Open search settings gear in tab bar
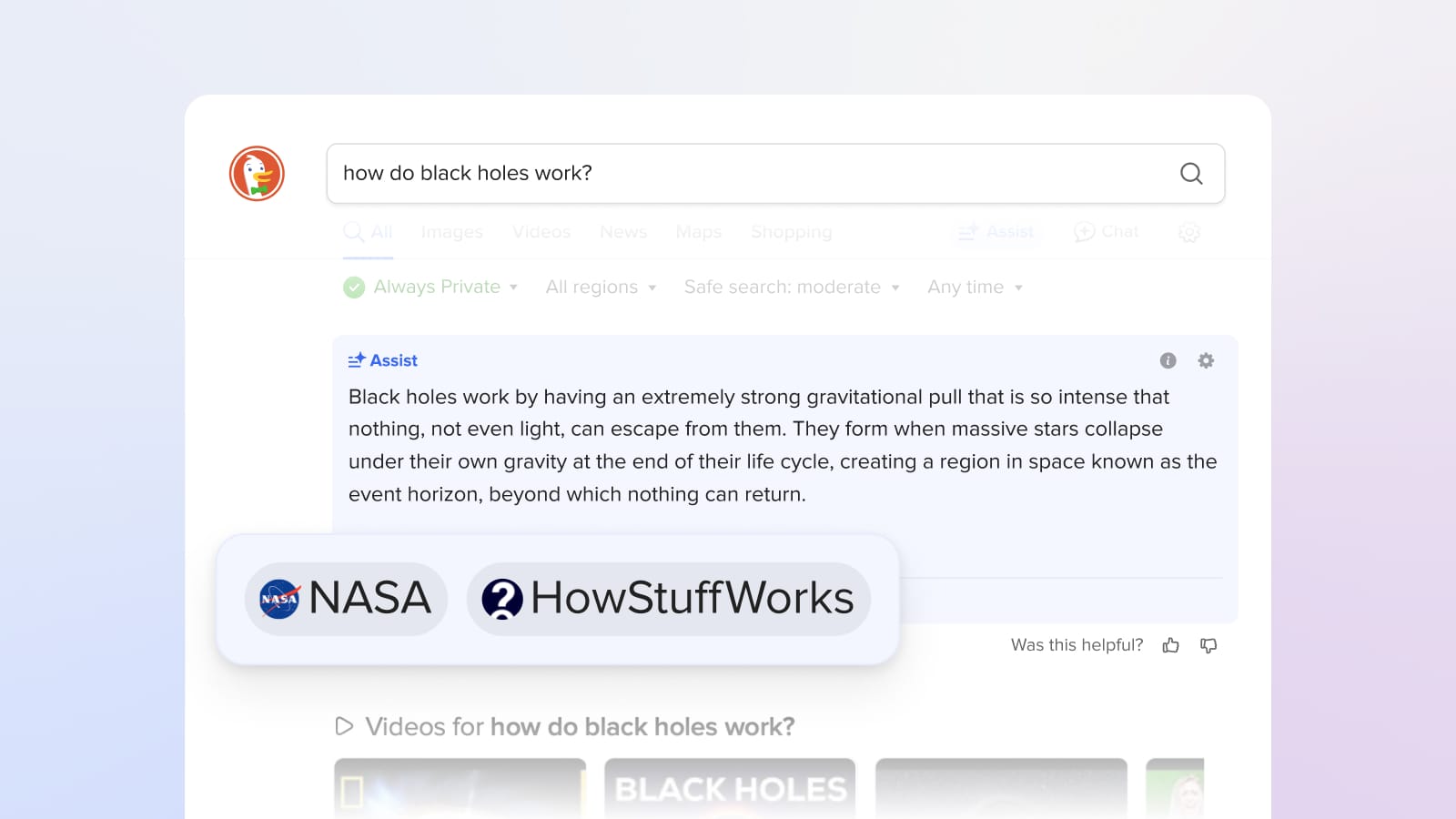Image resolution: width=1456 pixels, height=819 pixels. click(x=1188, y=233)
